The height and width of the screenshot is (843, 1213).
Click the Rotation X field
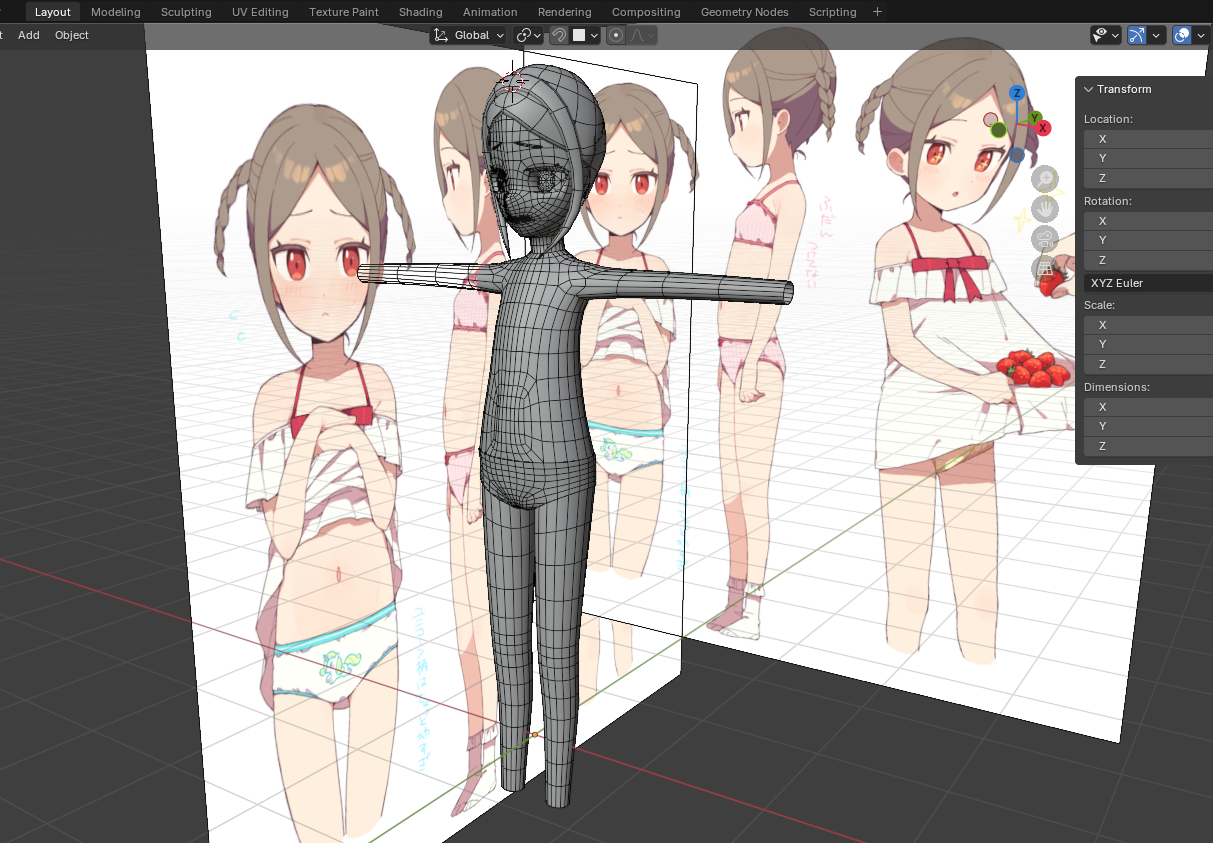click(x=1148, y=221)
